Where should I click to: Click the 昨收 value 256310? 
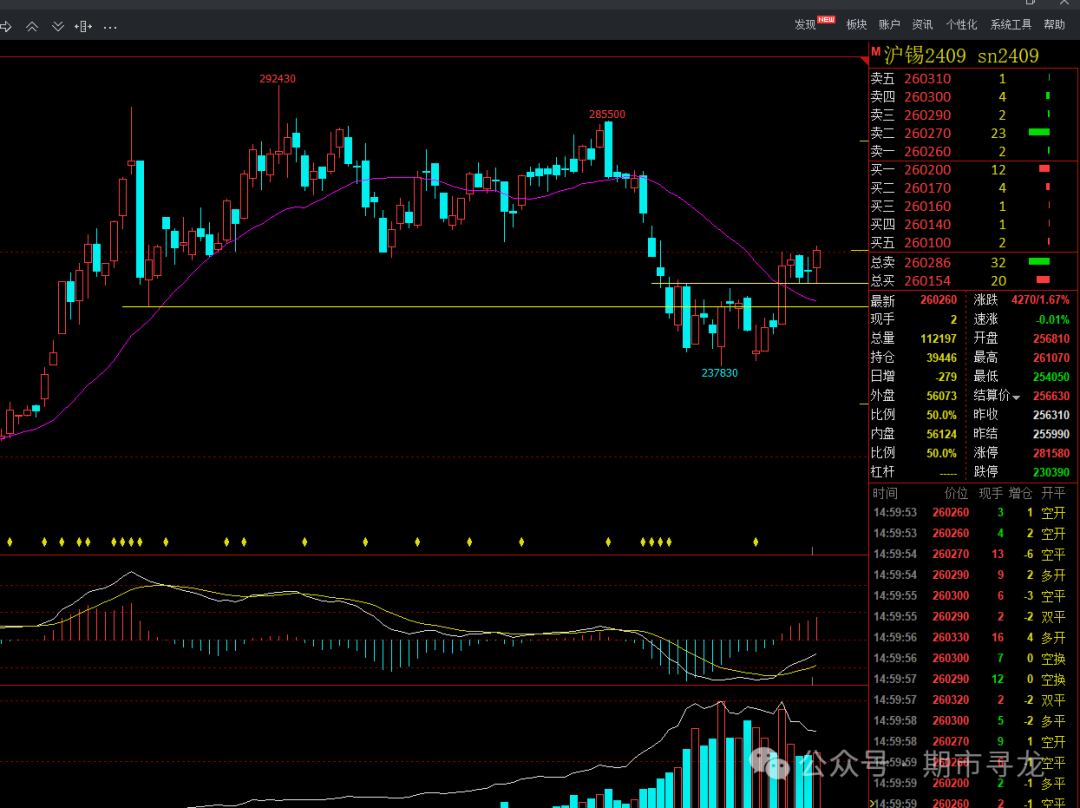1051,415
